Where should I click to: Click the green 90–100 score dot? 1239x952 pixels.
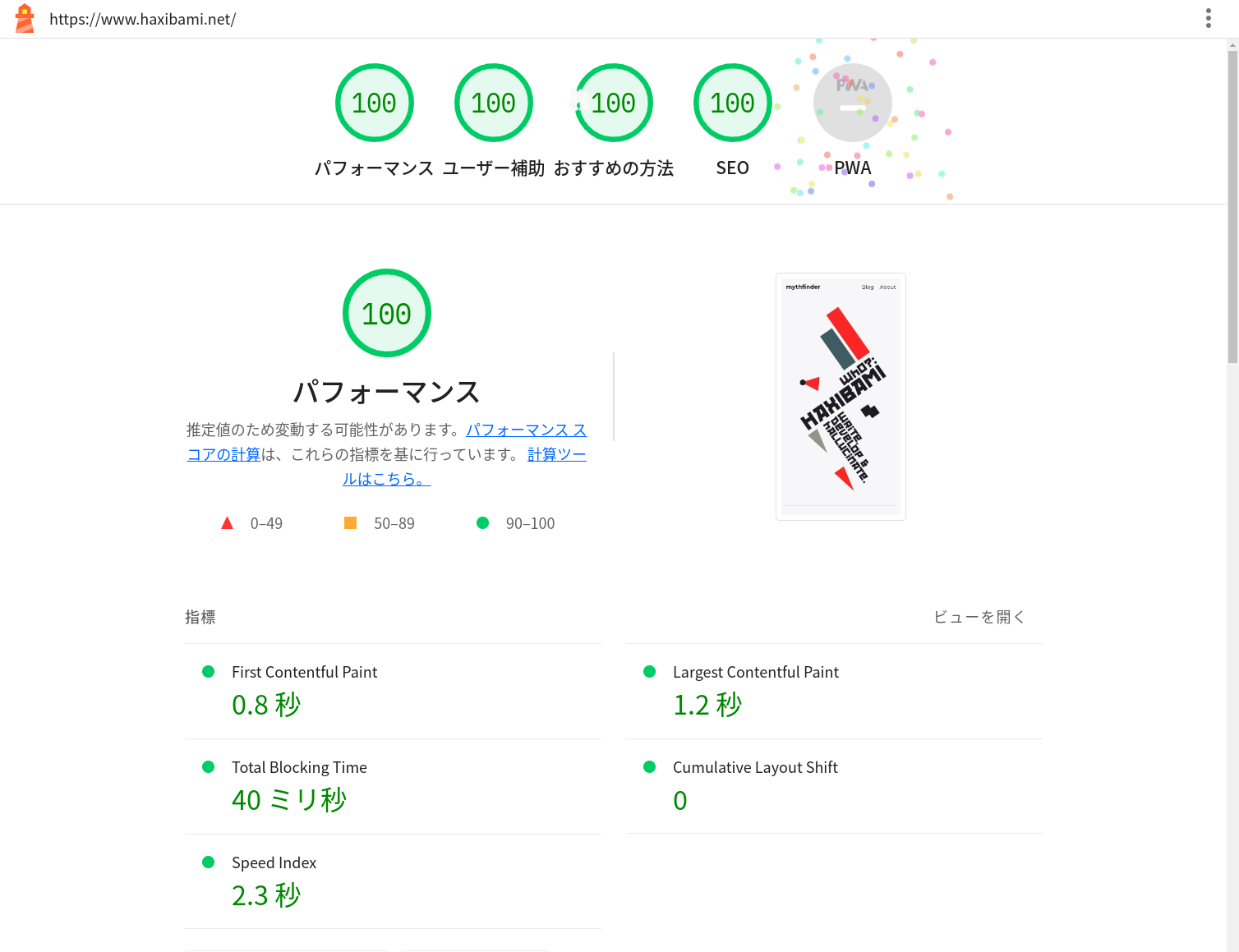[x=482, y=522]
